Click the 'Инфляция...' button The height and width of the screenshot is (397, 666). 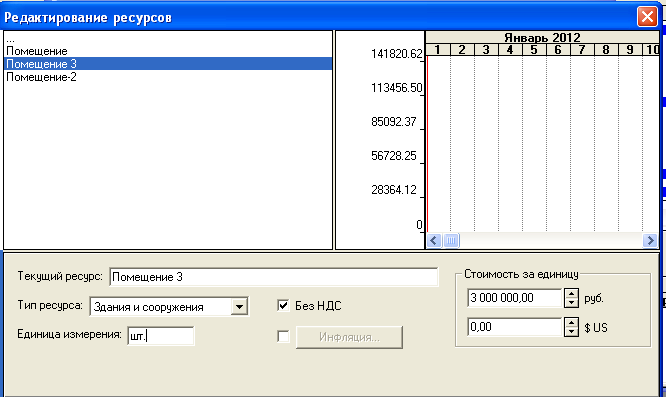[x=349, y=338]
